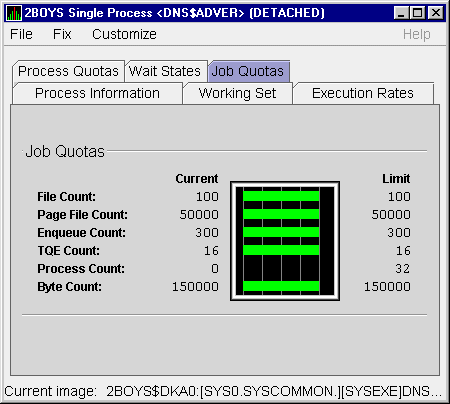Switch to the Wait States tab
This screenshot has height=404, width=450.
click(166, 71)
